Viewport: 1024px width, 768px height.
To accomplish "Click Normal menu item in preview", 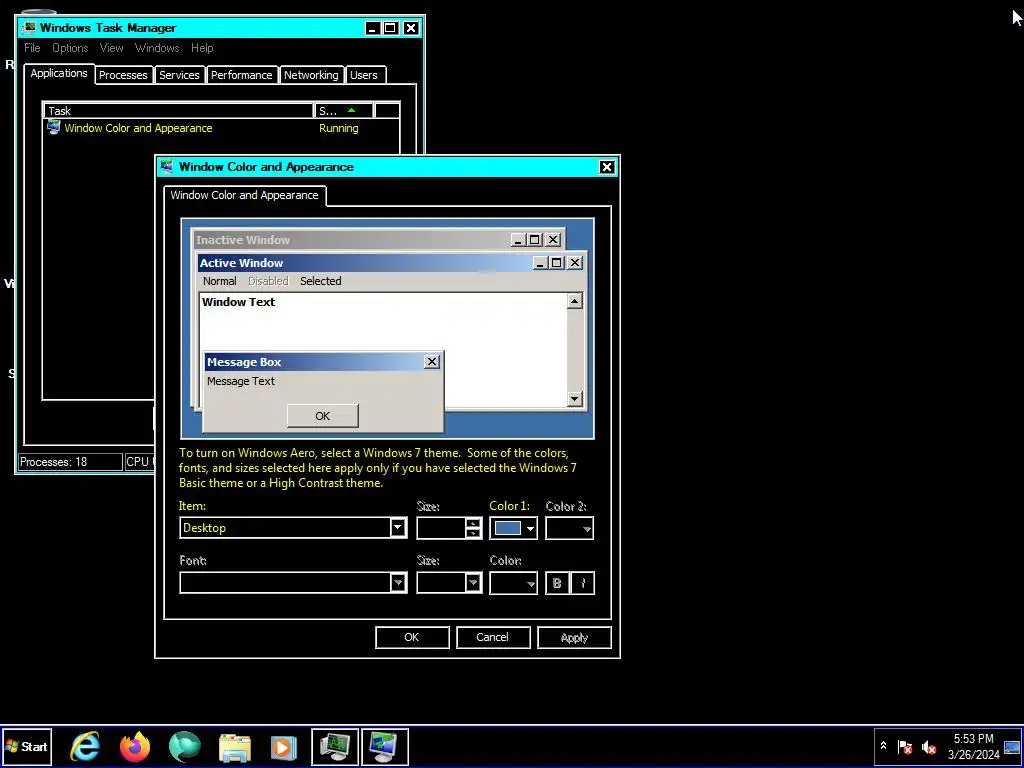I will click(219, 281).
